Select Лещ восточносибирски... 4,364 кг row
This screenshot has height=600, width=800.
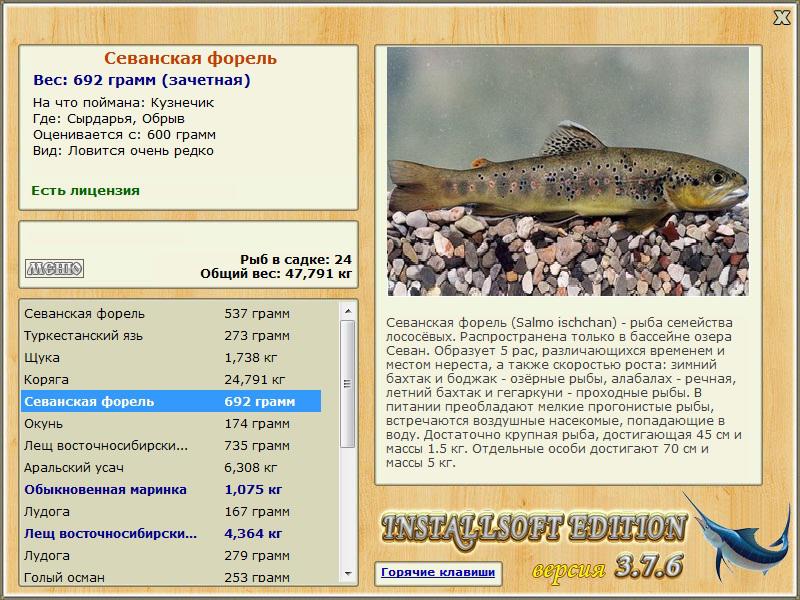(x=171, y=533)
